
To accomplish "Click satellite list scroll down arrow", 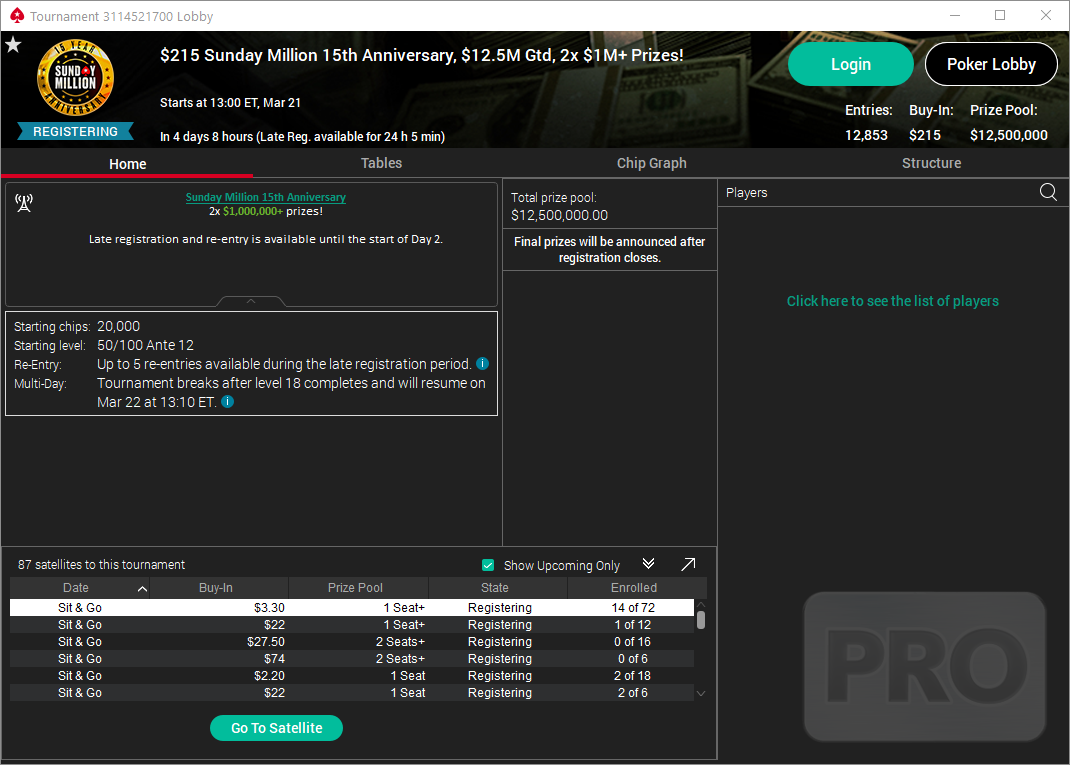I will [x=701, y=693].
